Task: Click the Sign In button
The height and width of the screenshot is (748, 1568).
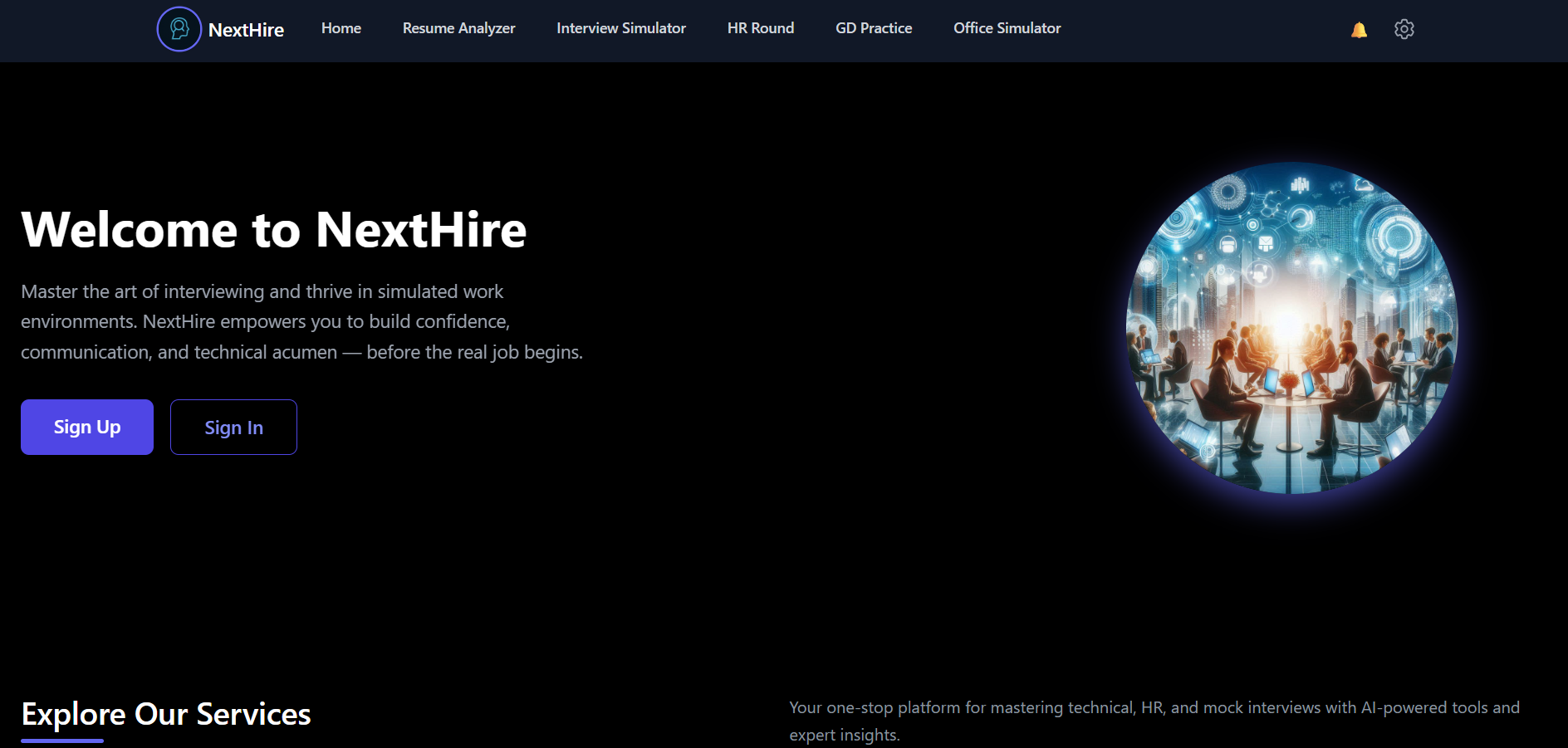Action: [233, 427]
